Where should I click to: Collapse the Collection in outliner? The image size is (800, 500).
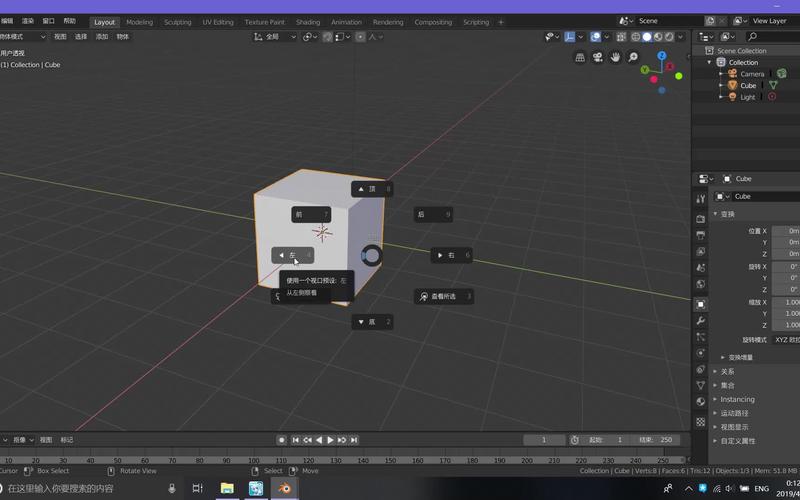click(709, 62)
